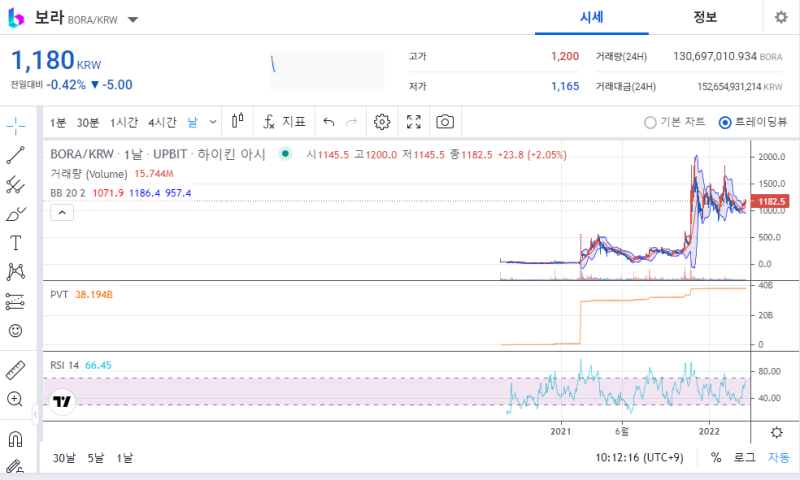Image resolution: width=800 pixels, height=480 pixels.
Task: Click the mini price sparkline thumbnail
Action: click(x=328, y=71)
